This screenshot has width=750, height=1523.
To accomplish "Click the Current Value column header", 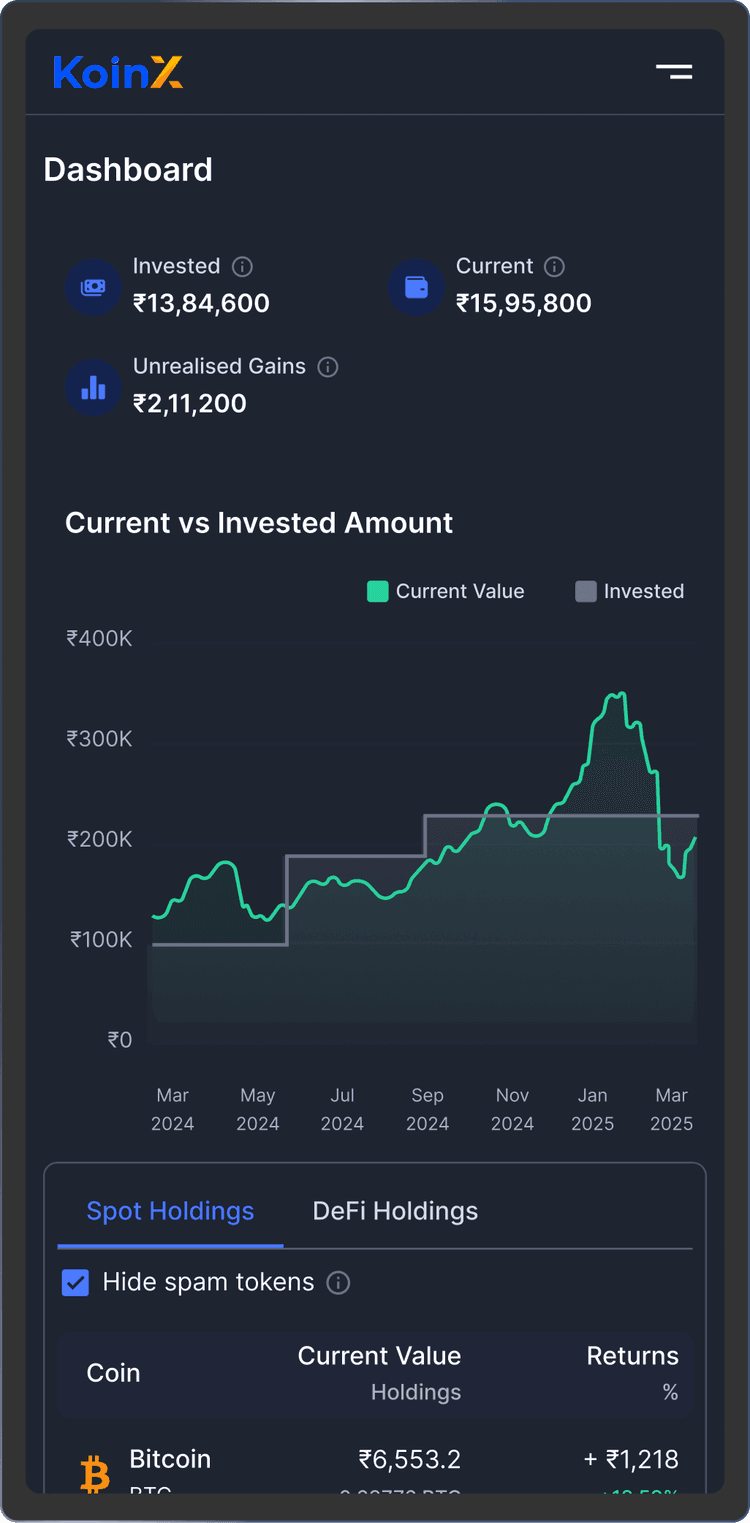I will pyautogui.click(x=379, y=1356).
